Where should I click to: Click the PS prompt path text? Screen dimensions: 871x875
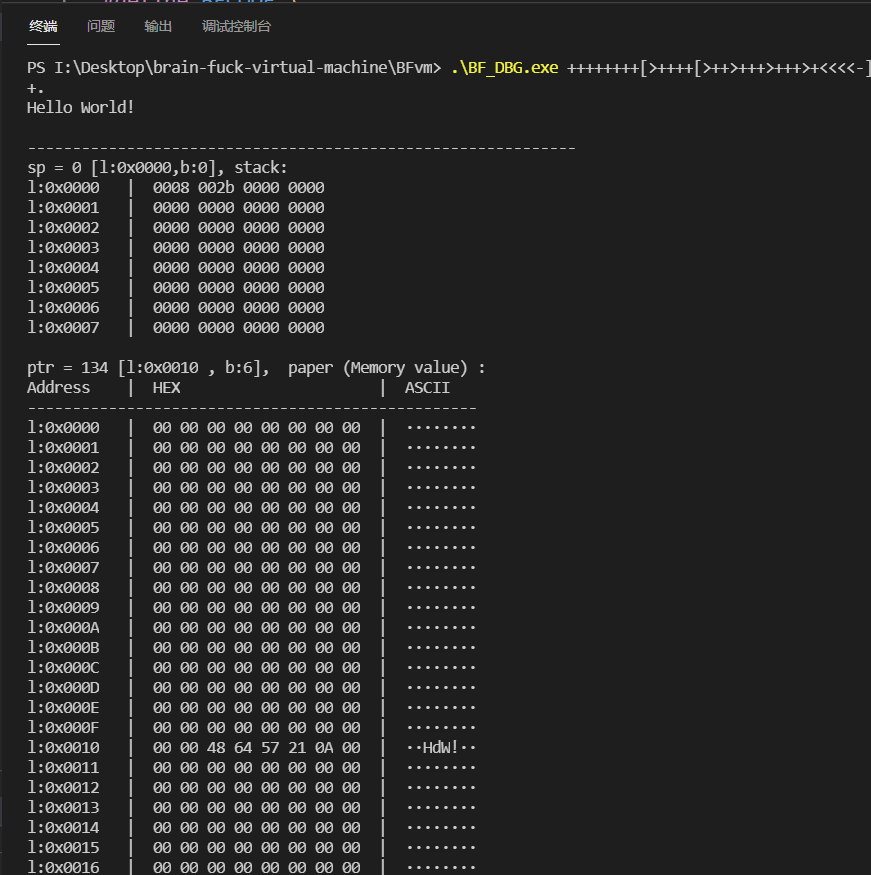234,68
